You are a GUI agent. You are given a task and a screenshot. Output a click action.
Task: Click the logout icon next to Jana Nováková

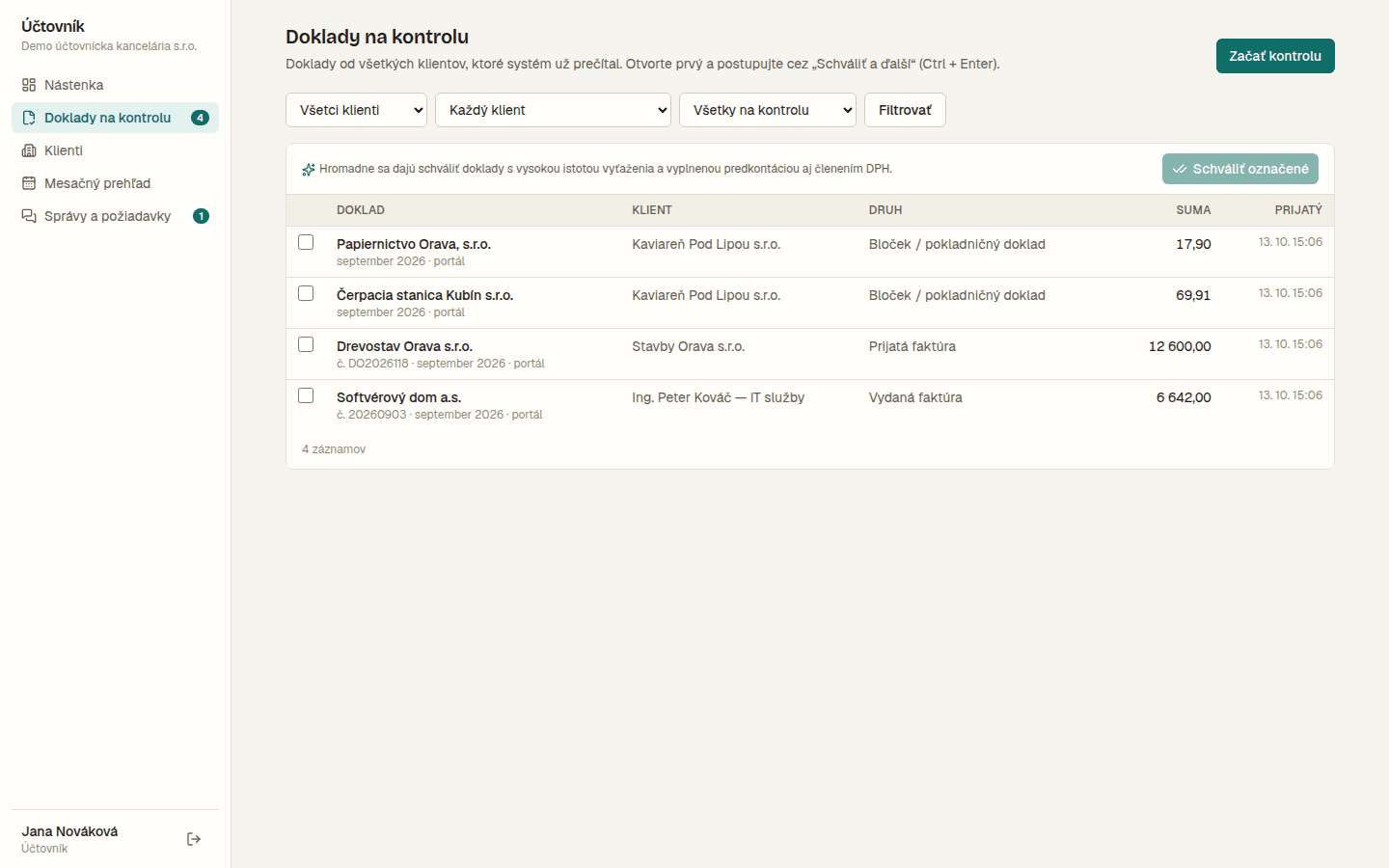(x=194, y=839)
